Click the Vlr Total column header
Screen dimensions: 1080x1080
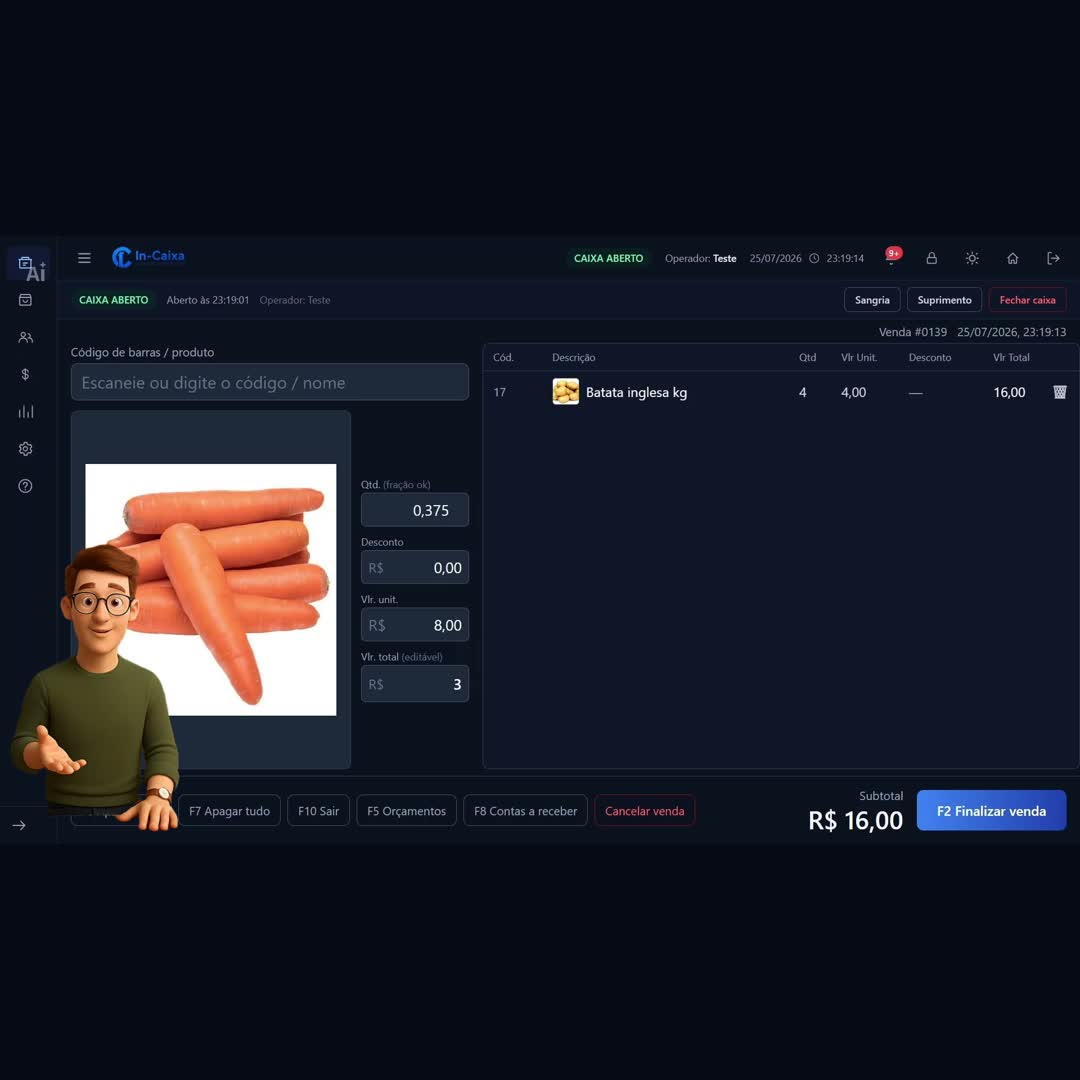(x=1010, y=357)
